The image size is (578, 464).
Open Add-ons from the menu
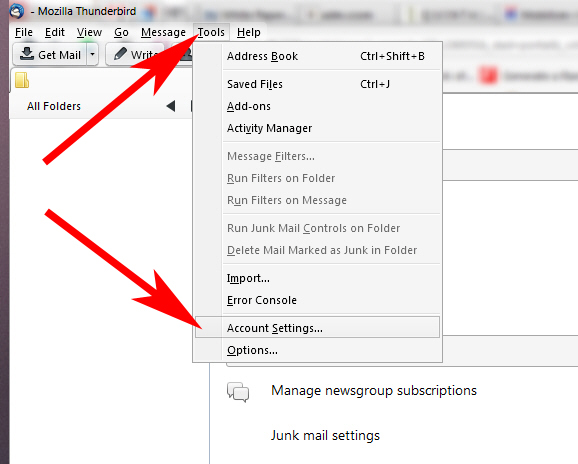317,106
